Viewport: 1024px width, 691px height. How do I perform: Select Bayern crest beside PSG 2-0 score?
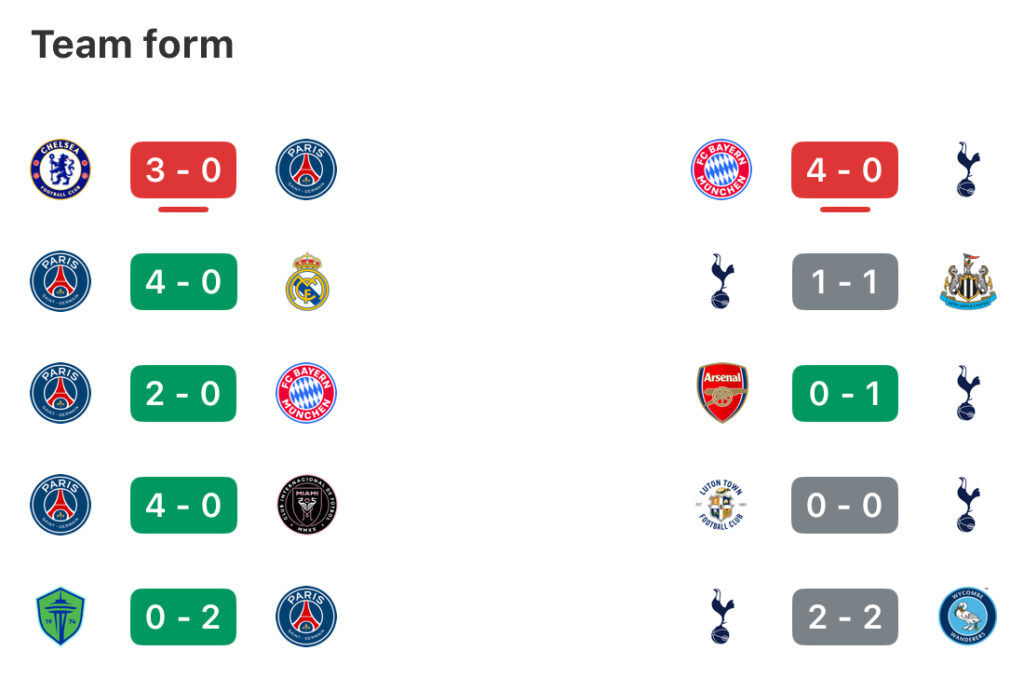pos(306,393)
